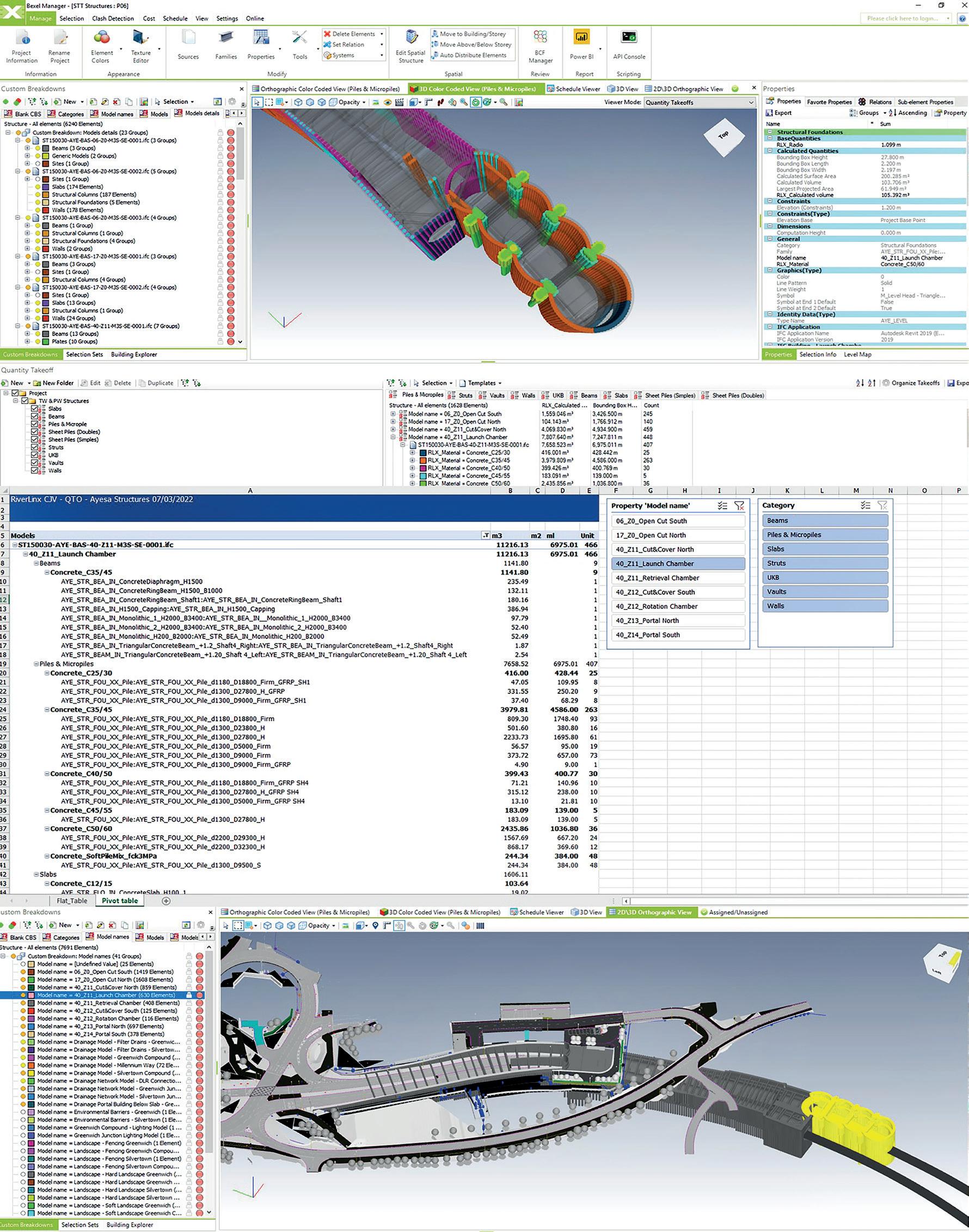Viewport: 969px width, 1232px height.
Task: Click Delete Elements in the ribbon
Action: pyautogui.click(x=349, y=34)
